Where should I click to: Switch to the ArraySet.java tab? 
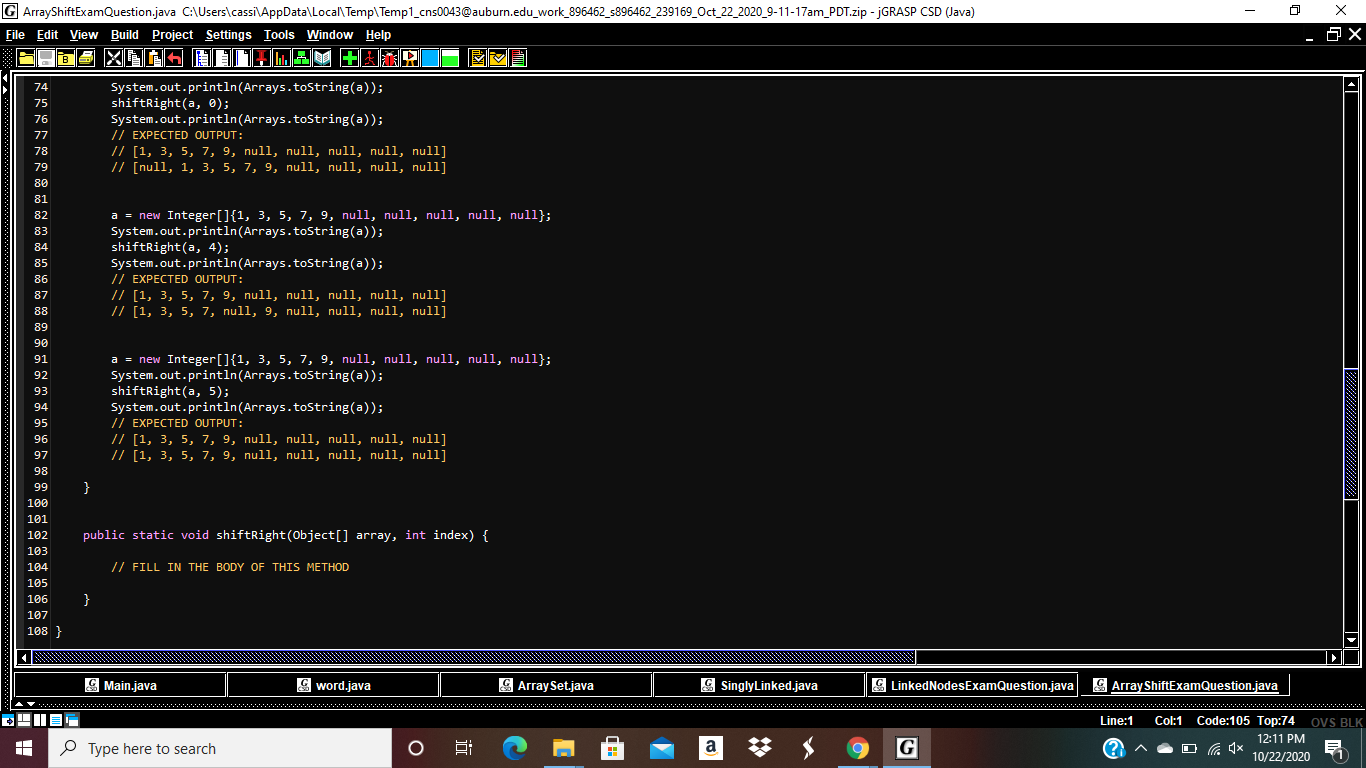tap(546, 685)
